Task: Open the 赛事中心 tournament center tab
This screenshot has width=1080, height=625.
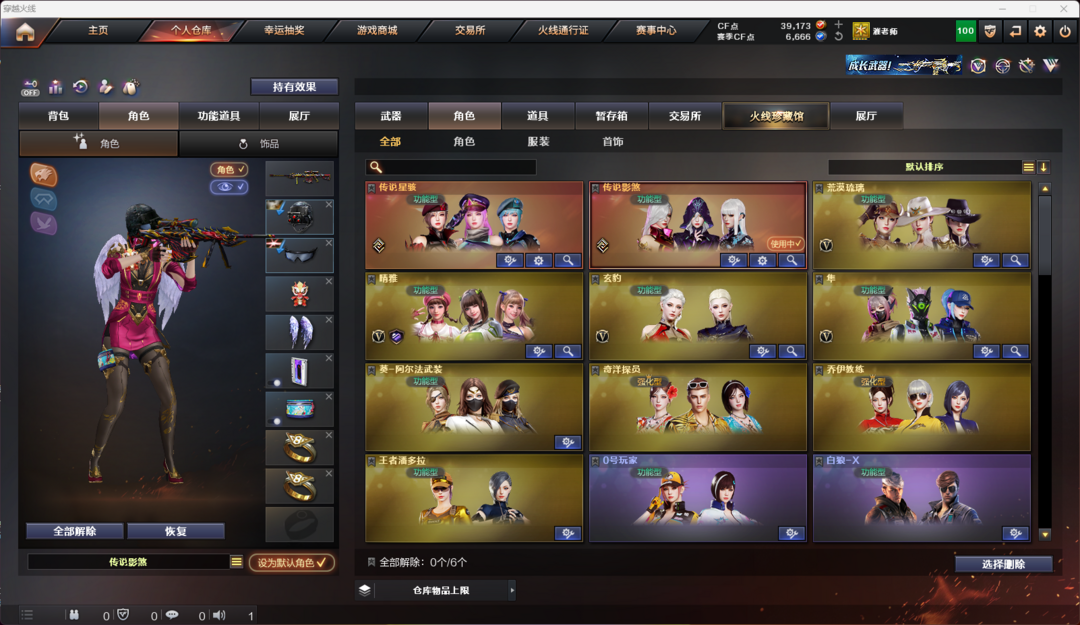Action: [656, 30]
